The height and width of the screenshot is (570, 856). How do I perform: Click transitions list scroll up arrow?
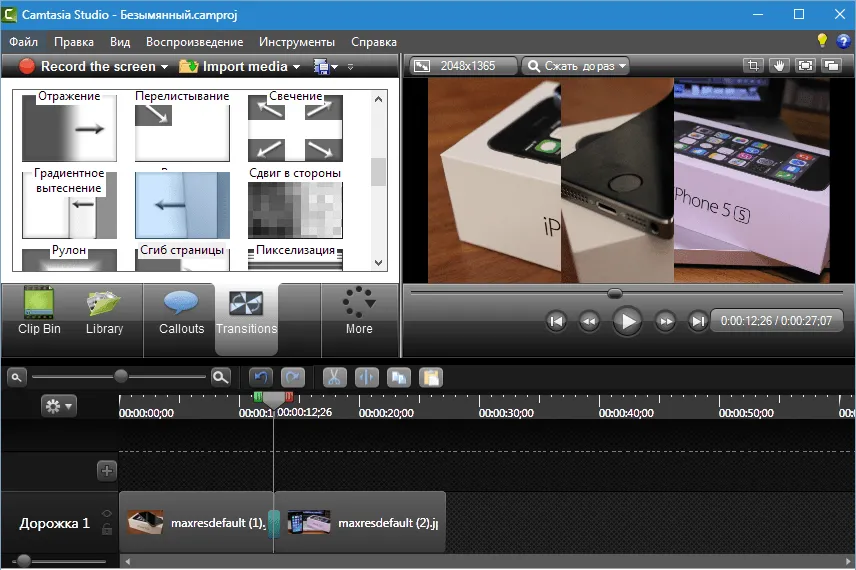pyautogui.click(x=378, y=99)
